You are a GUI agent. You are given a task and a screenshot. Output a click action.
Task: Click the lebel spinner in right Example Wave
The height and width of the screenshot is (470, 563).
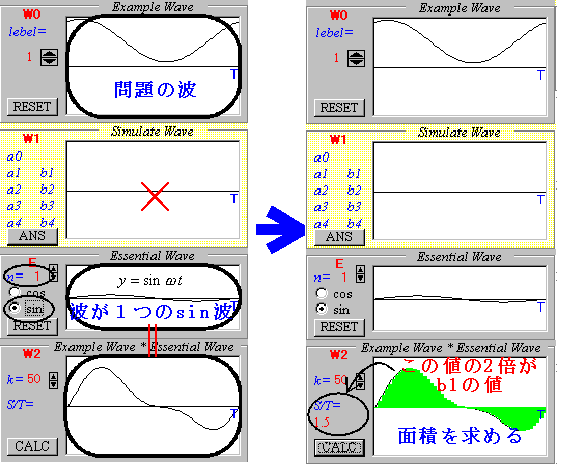[356, 58]
